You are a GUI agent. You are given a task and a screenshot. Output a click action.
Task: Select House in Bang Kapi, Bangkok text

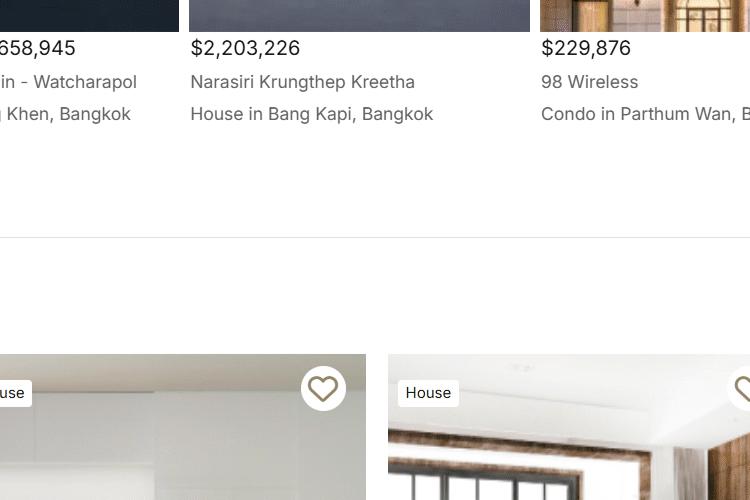coord(311,114)
